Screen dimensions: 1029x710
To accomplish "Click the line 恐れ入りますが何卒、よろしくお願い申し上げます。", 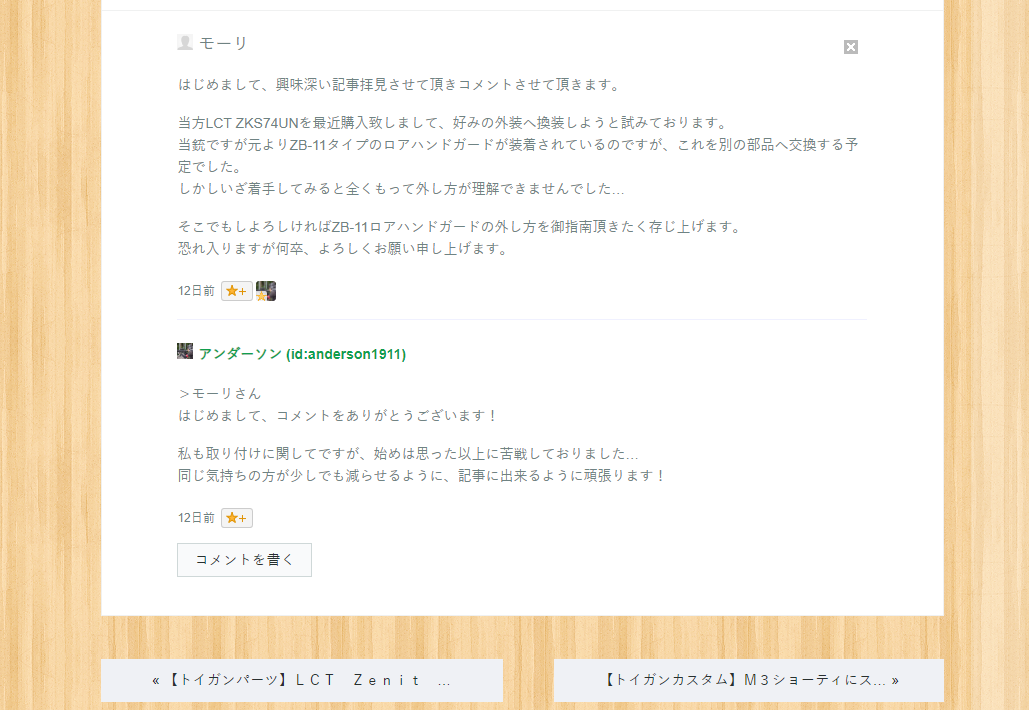I will pyautogui.click(x=343, y=249).
